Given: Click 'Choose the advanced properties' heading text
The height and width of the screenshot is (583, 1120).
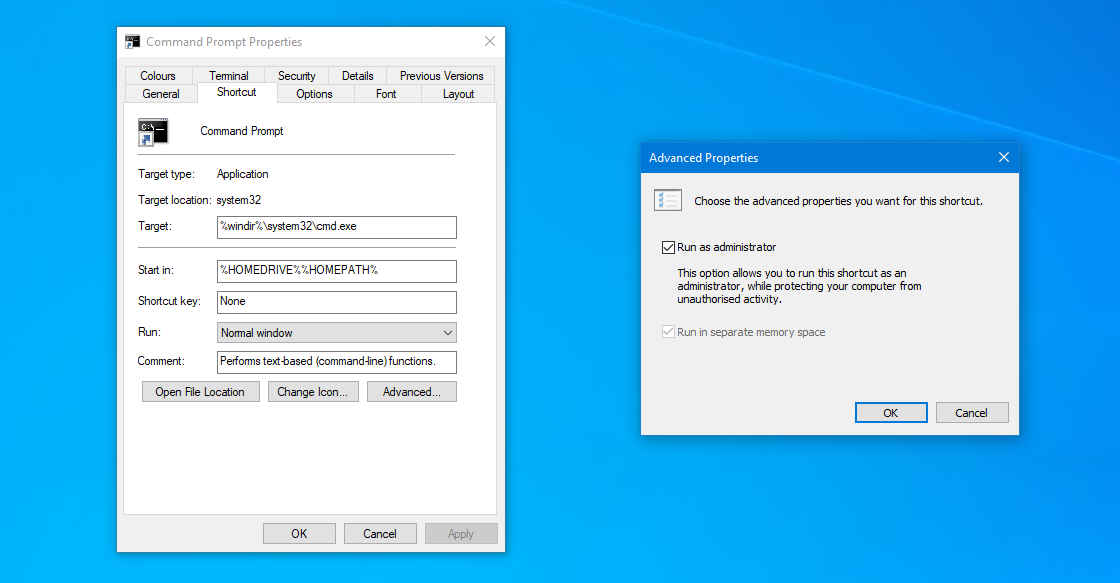Looking at the screenshot, I should [x=839, y=201].
